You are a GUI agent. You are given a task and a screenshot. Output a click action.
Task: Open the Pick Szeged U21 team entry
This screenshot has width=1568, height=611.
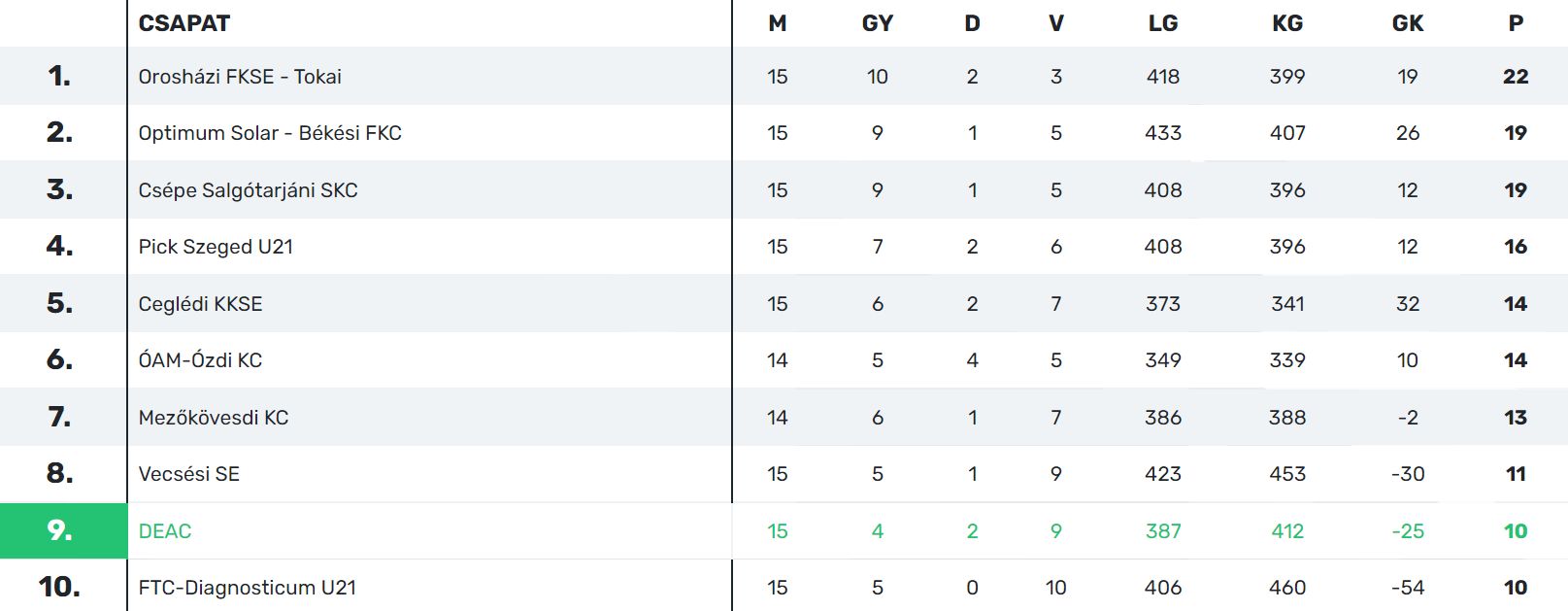(216, 247)
